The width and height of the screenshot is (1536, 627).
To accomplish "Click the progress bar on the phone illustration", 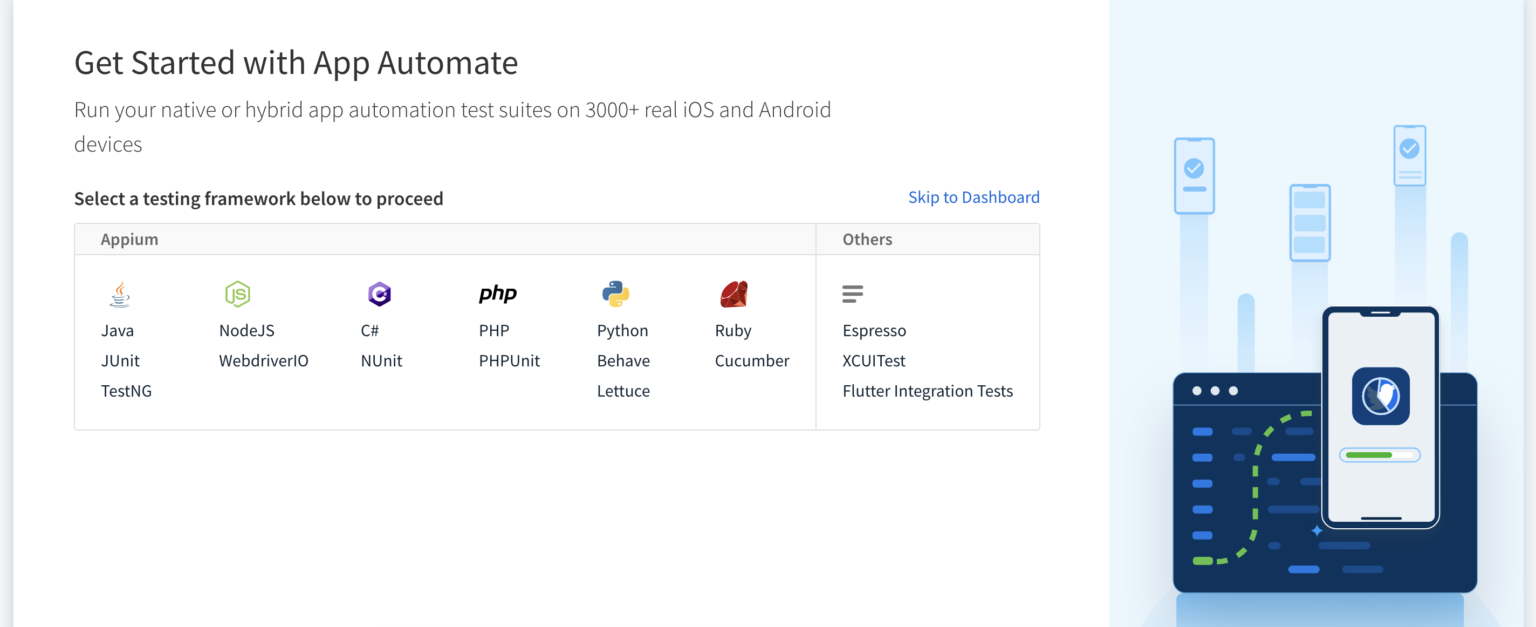I will click(1380, 454).
